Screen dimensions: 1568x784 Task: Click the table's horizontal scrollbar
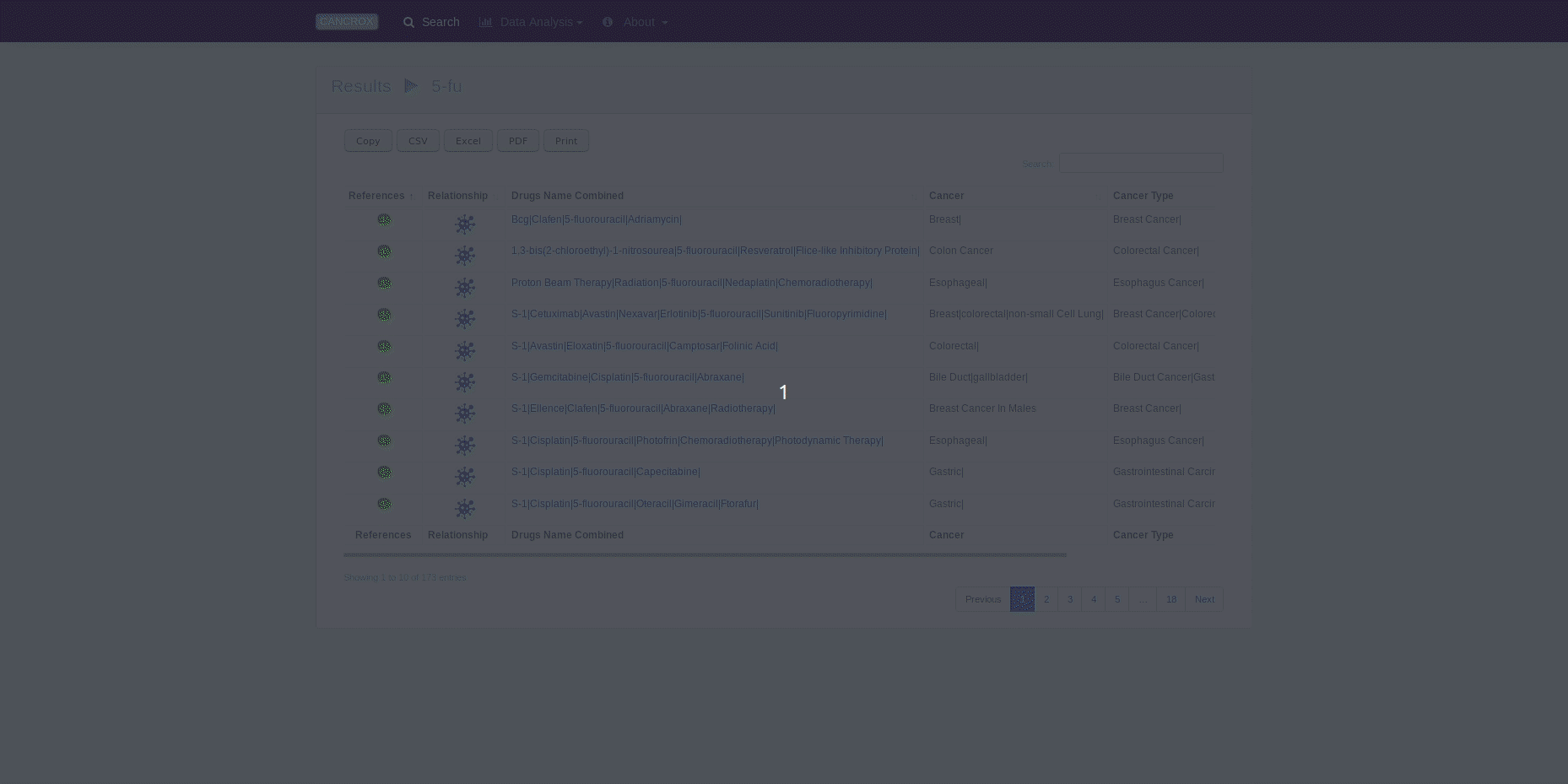point(705,554)
